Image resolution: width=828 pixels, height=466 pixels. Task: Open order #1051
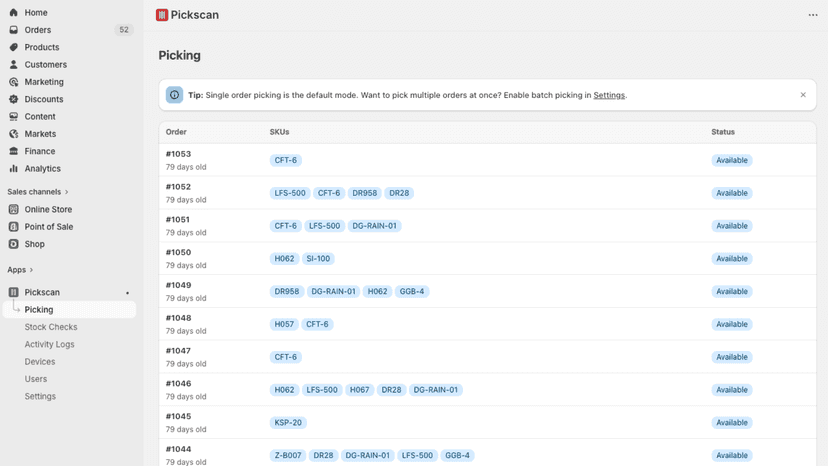point(177,220)
